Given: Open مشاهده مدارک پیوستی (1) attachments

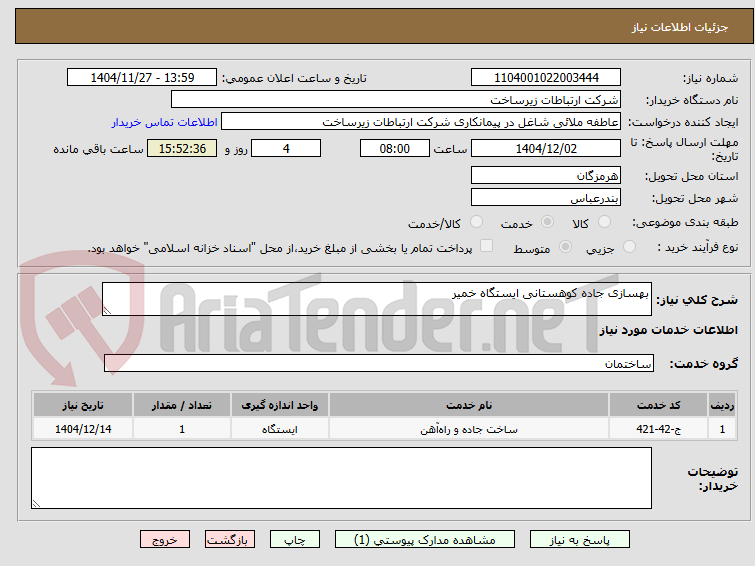Looking at the screenshot, I should (x=425, y=540).
